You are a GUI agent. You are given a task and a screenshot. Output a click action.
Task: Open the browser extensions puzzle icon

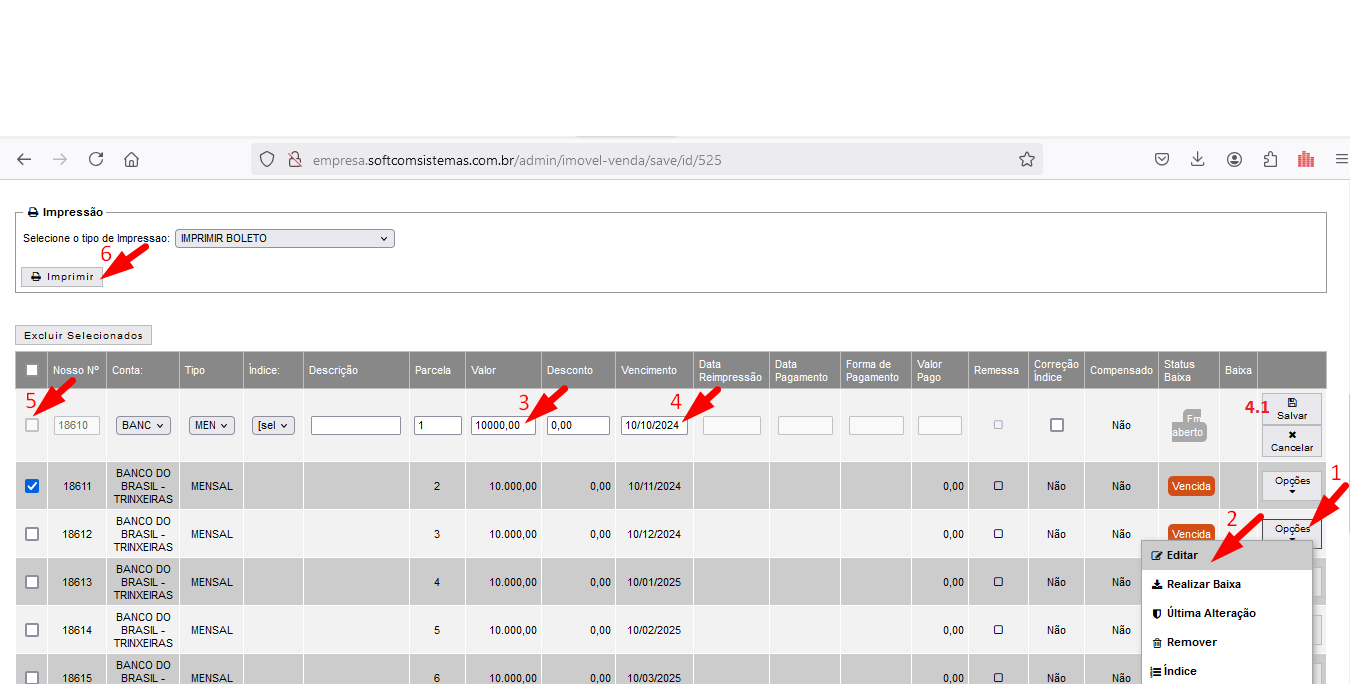(1270, 159)
